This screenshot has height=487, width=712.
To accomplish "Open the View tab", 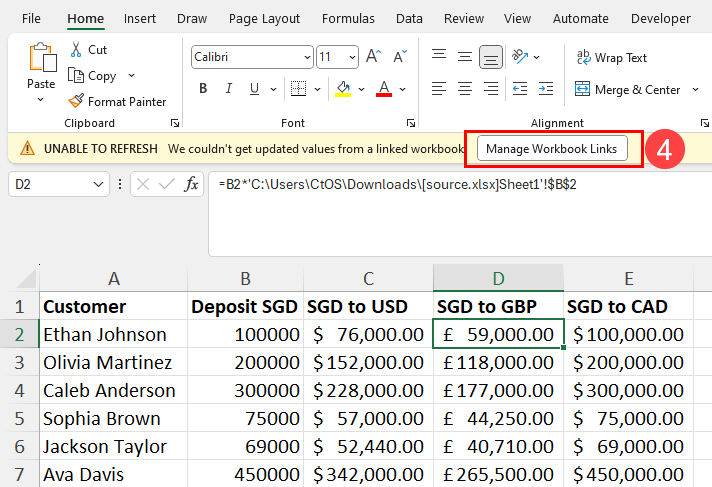I will coord(517,19).
